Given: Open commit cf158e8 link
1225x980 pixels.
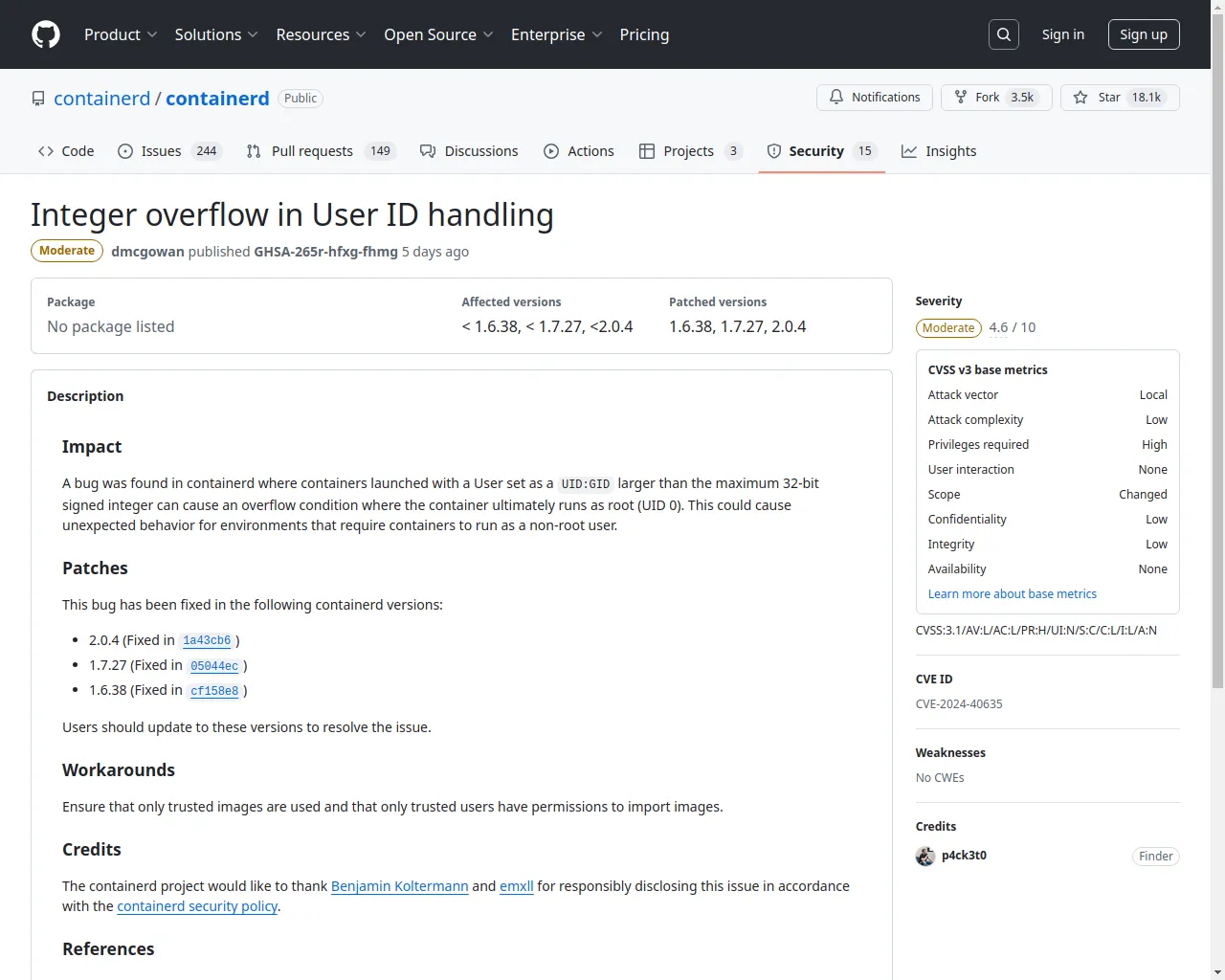Looking at the screenshot, I should (214, 690).
